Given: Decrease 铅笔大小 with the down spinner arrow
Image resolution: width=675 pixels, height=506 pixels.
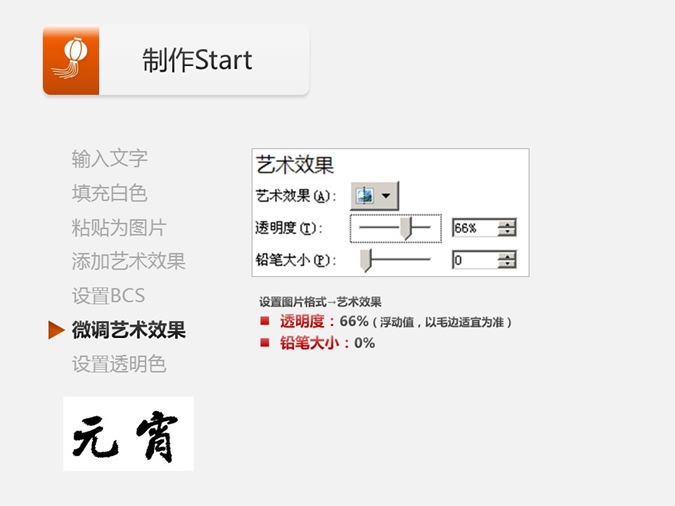Looking at the screenshot, I should click(x=508, y=265).
